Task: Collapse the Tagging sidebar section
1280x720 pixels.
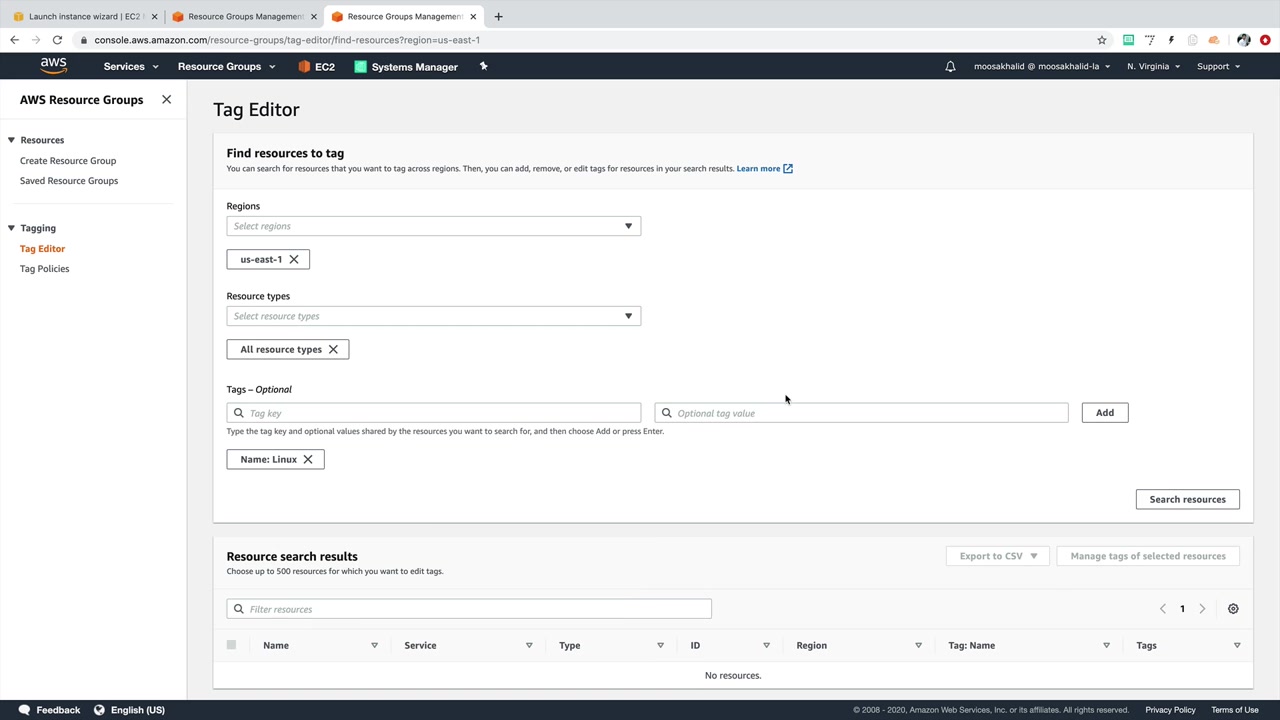Action: [11, 228]
